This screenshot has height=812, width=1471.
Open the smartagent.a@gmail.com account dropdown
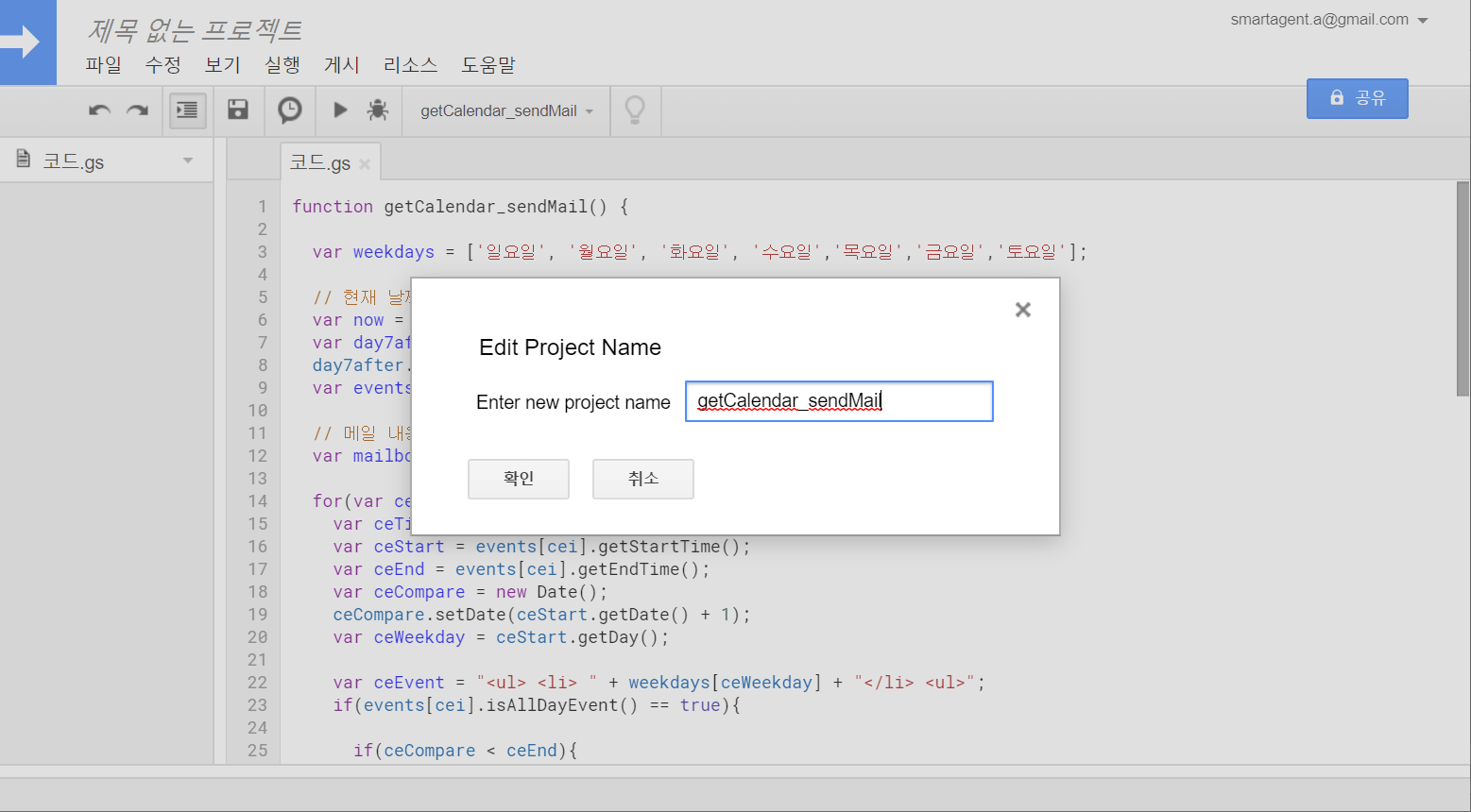click(1423, 21)
